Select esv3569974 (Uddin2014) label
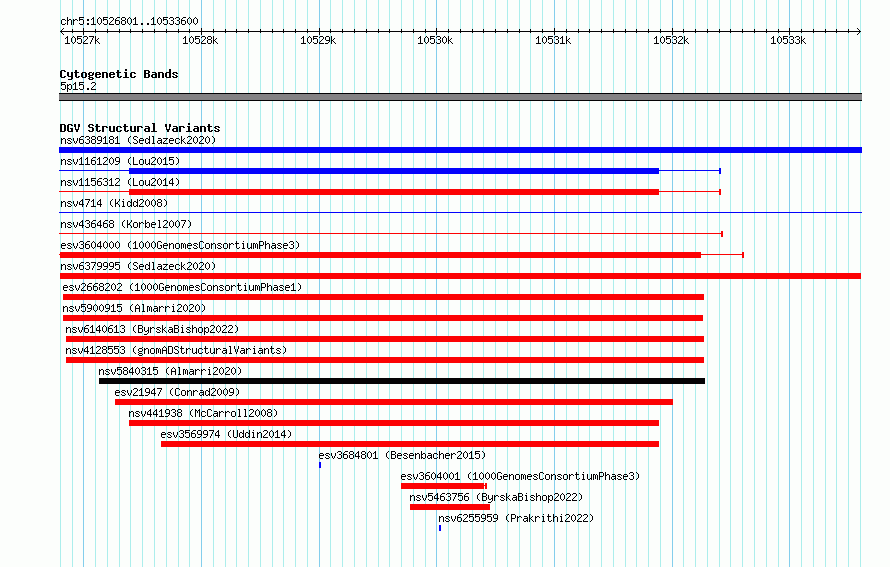Screen dimensions: 890x567 [x=226, y=434]
